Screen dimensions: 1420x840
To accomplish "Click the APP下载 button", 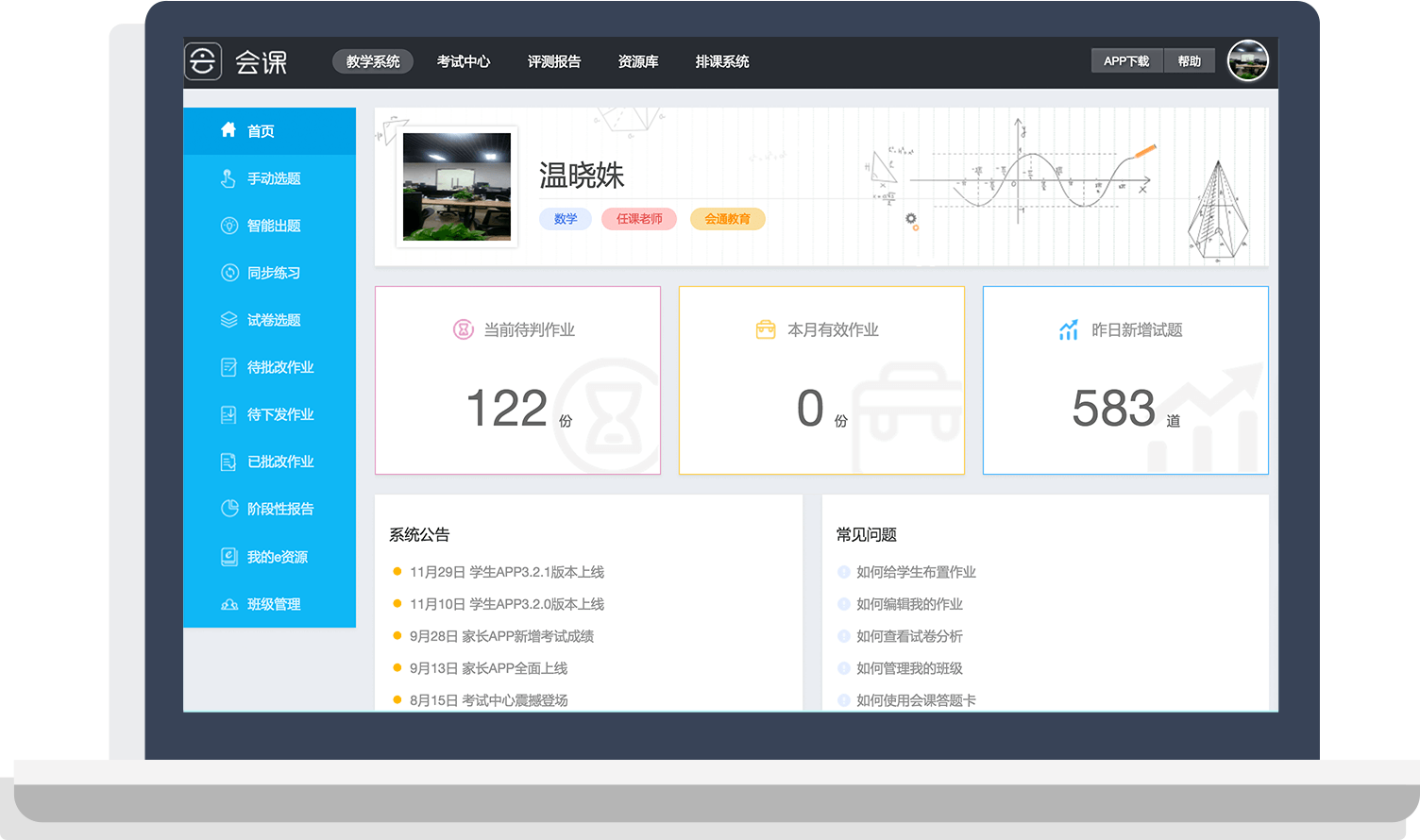I will [x=1127, y=61].
